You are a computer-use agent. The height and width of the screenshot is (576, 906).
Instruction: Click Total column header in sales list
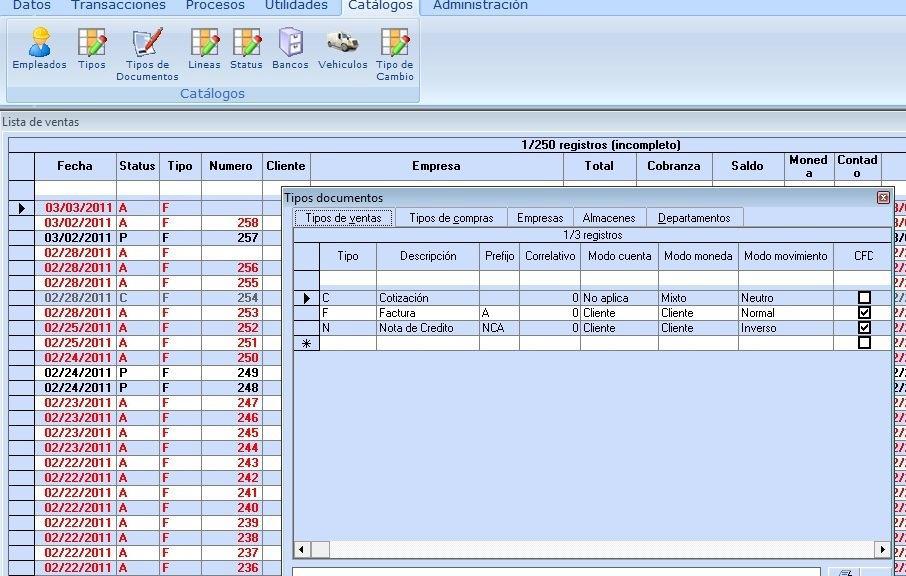coord(599,166)
